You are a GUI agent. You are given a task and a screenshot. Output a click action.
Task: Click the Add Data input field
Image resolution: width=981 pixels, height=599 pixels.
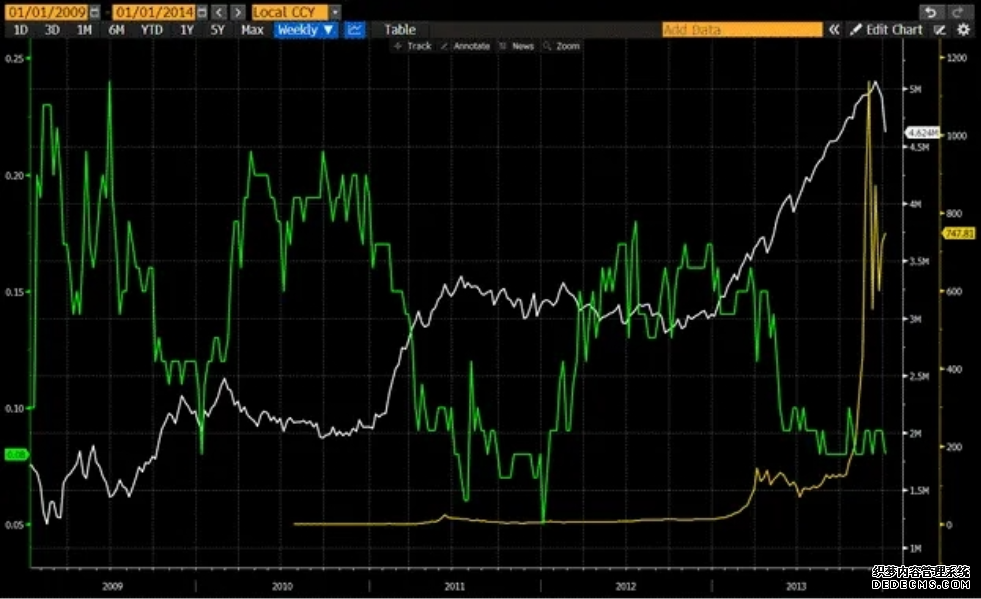point(742,29)
